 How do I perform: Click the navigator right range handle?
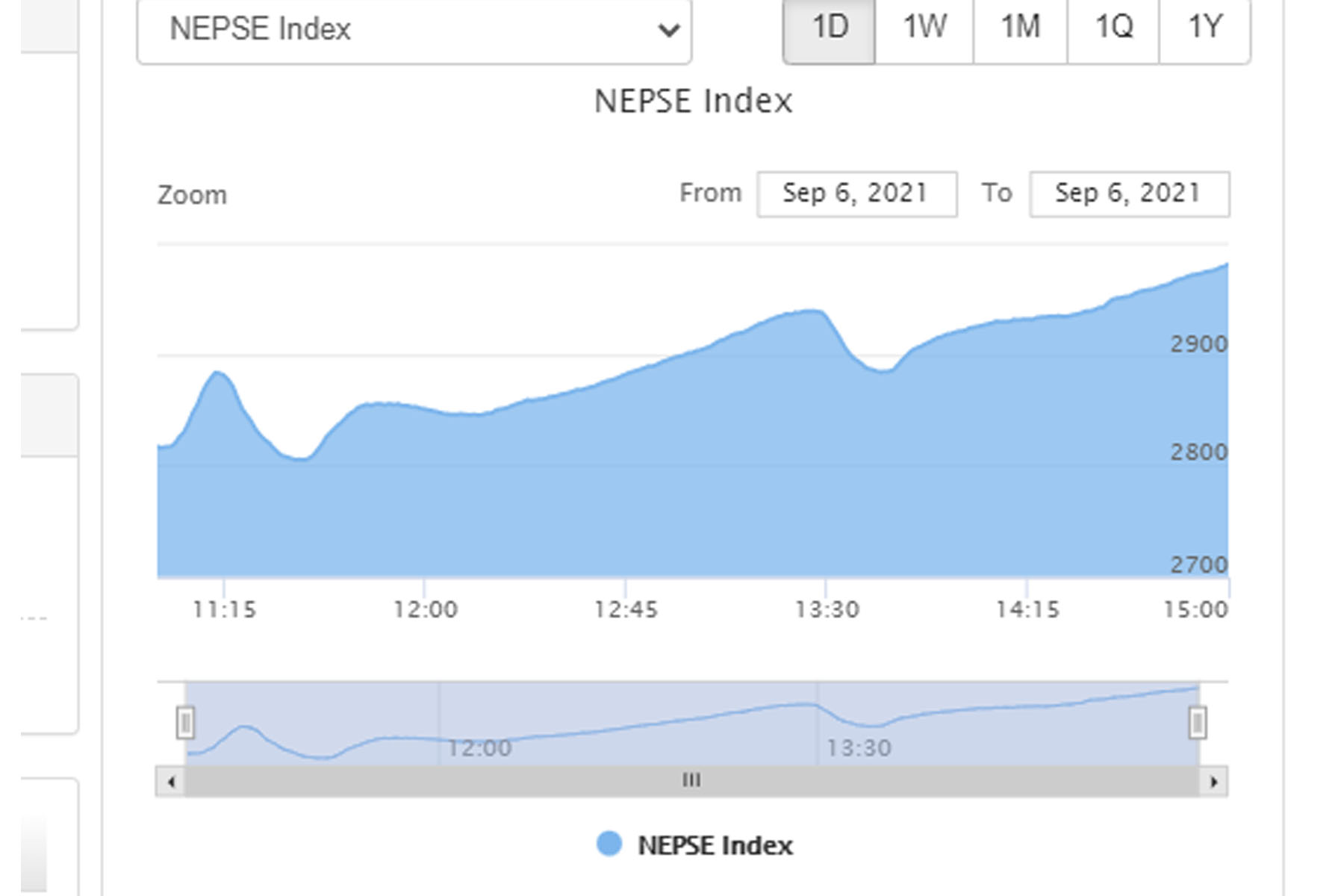tap(1197, 723)
